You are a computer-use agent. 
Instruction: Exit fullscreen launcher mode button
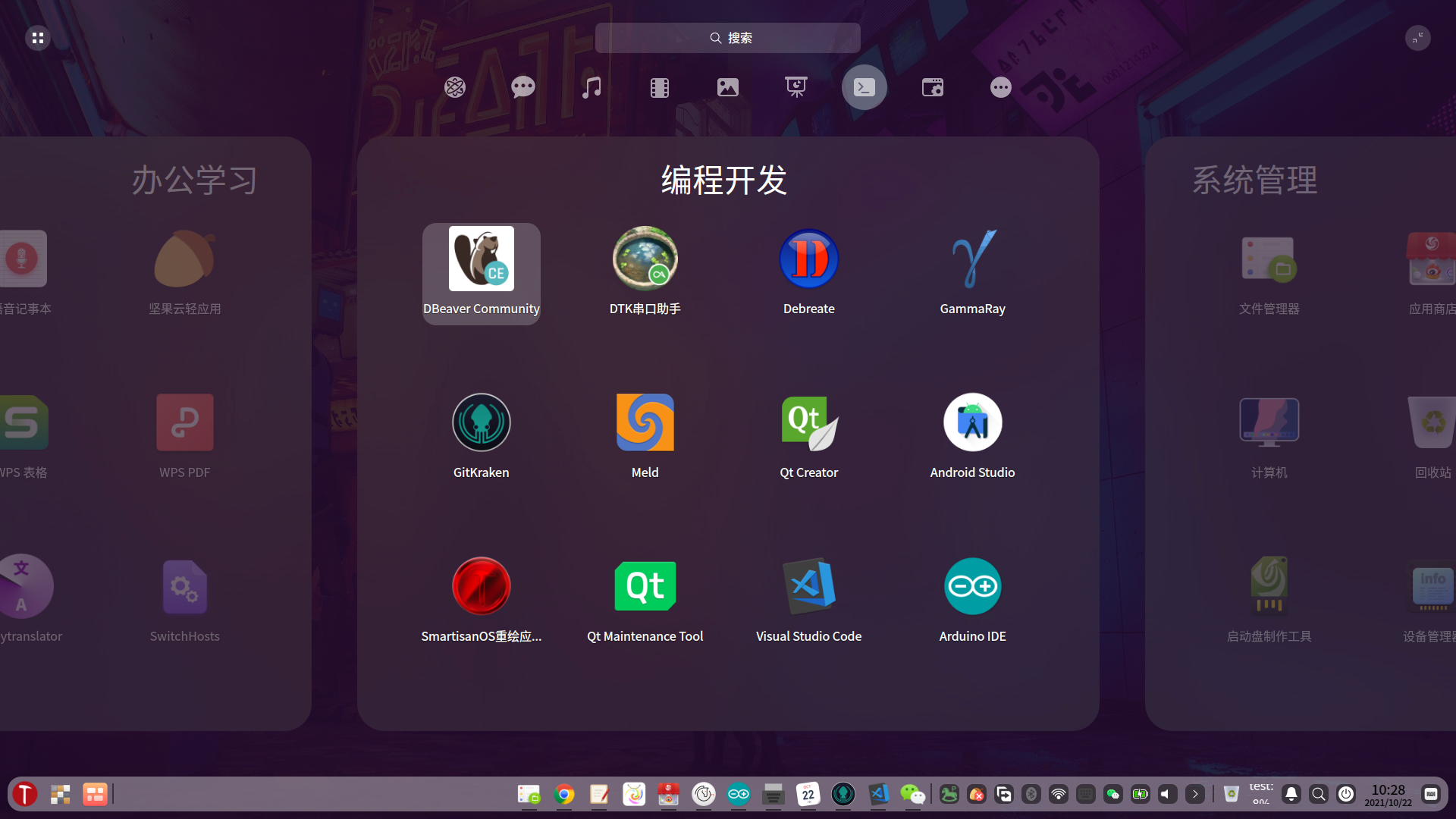[1417, 38]
